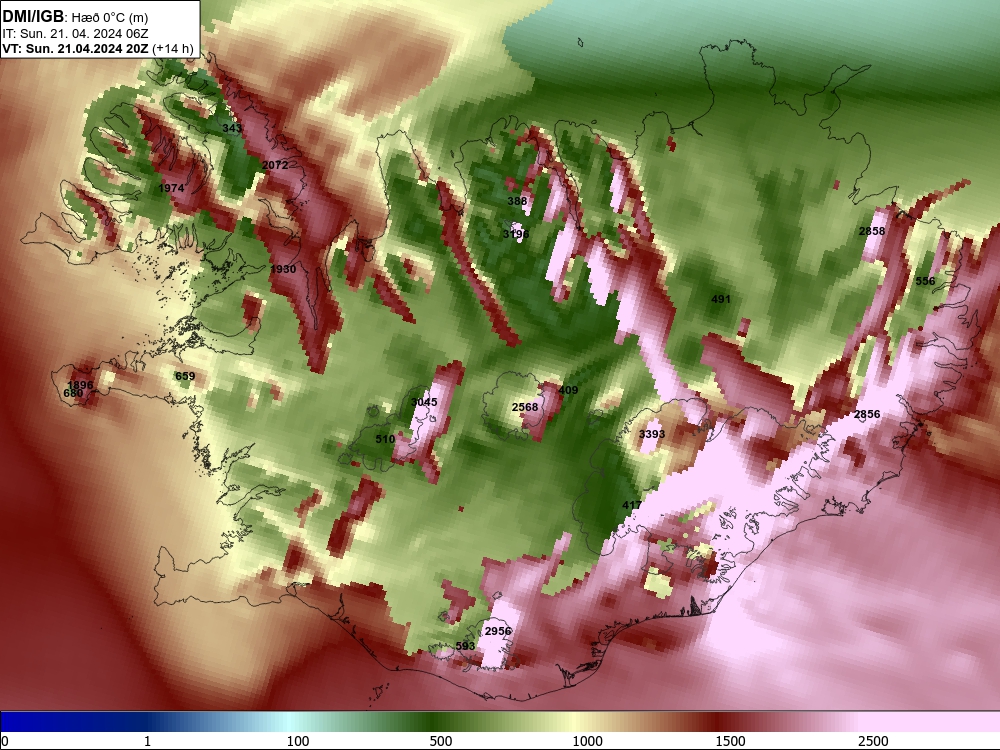Click the map value 343
Viewport: 1000px width, 750px height.
[x=232, y=128]
